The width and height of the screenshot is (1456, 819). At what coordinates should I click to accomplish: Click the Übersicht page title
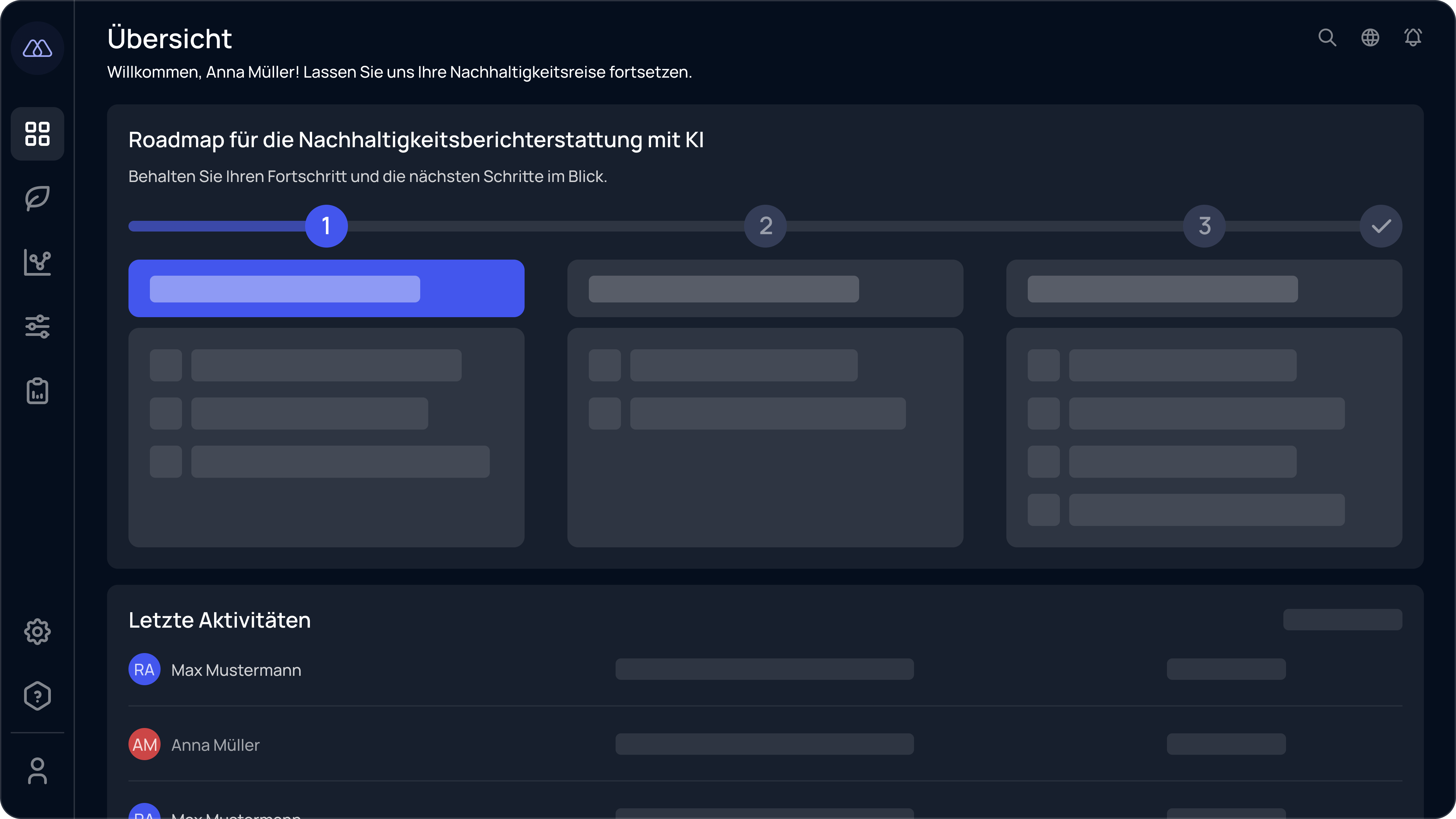pos(170,38)
